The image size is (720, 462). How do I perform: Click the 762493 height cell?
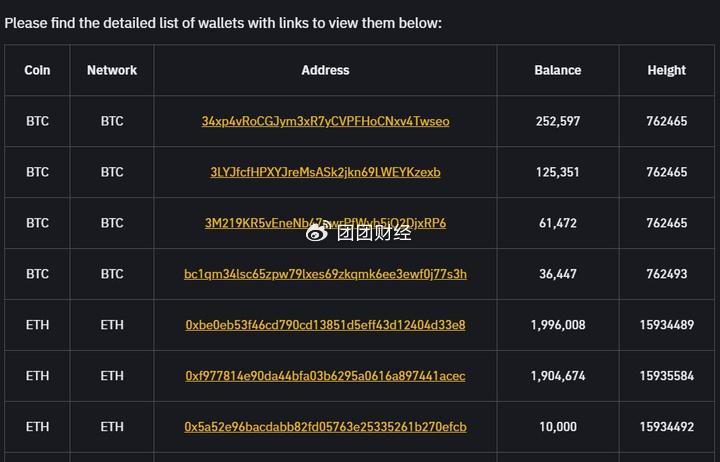[x=666, y=274]
